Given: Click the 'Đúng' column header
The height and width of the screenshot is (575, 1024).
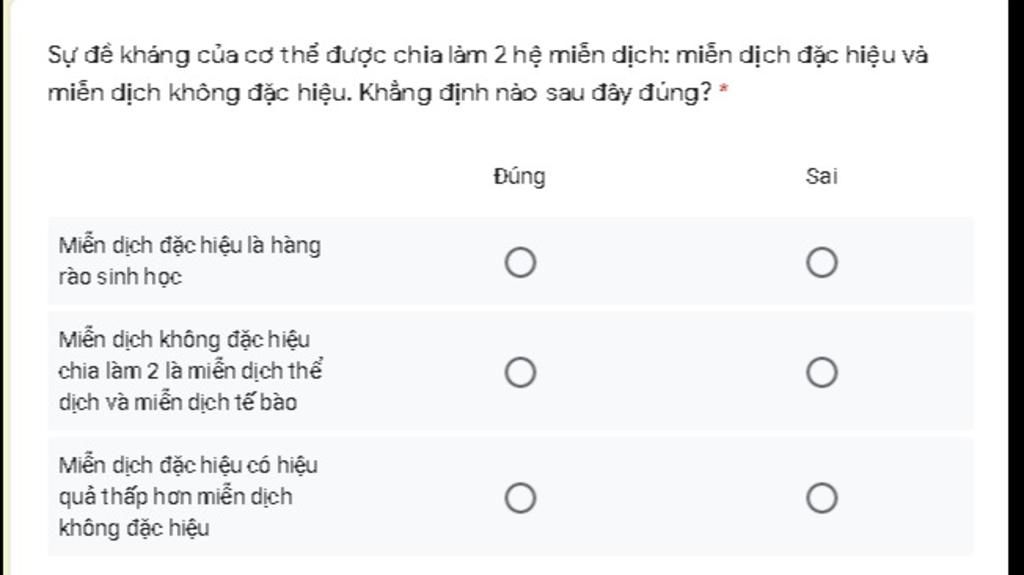Looking at the screenshot, I should point(520,177).
